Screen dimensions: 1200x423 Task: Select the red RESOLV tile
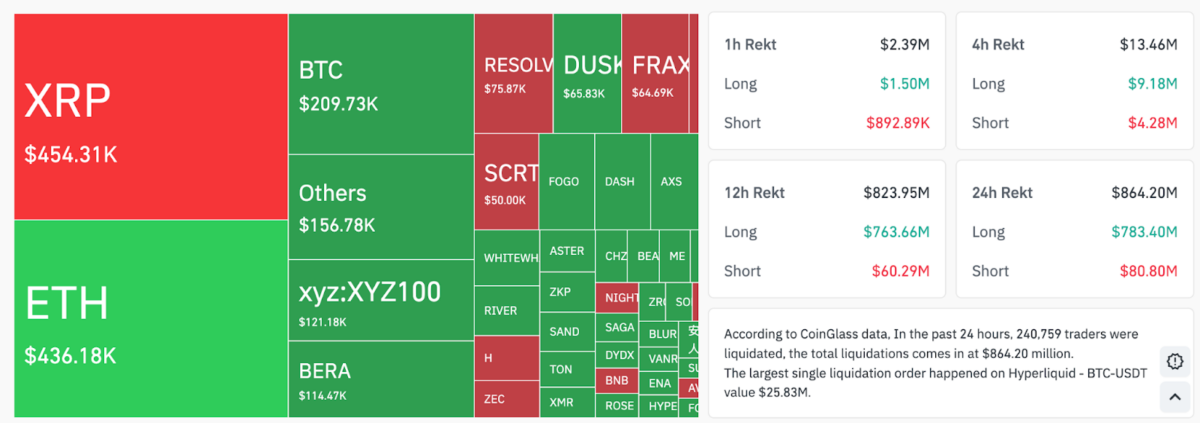pos(513,74)
